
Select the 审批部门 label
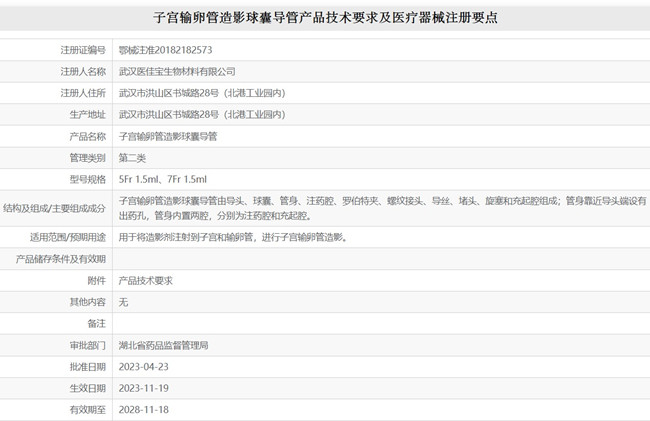(88, 345)
